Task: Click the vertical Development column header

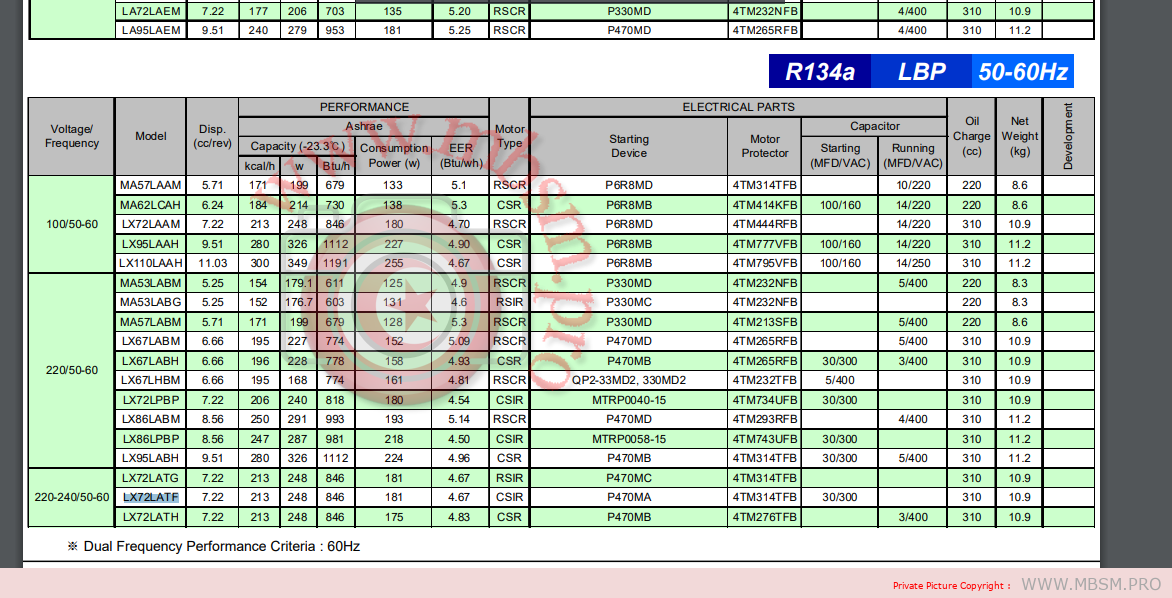Action: click(x=1068, y=136)
